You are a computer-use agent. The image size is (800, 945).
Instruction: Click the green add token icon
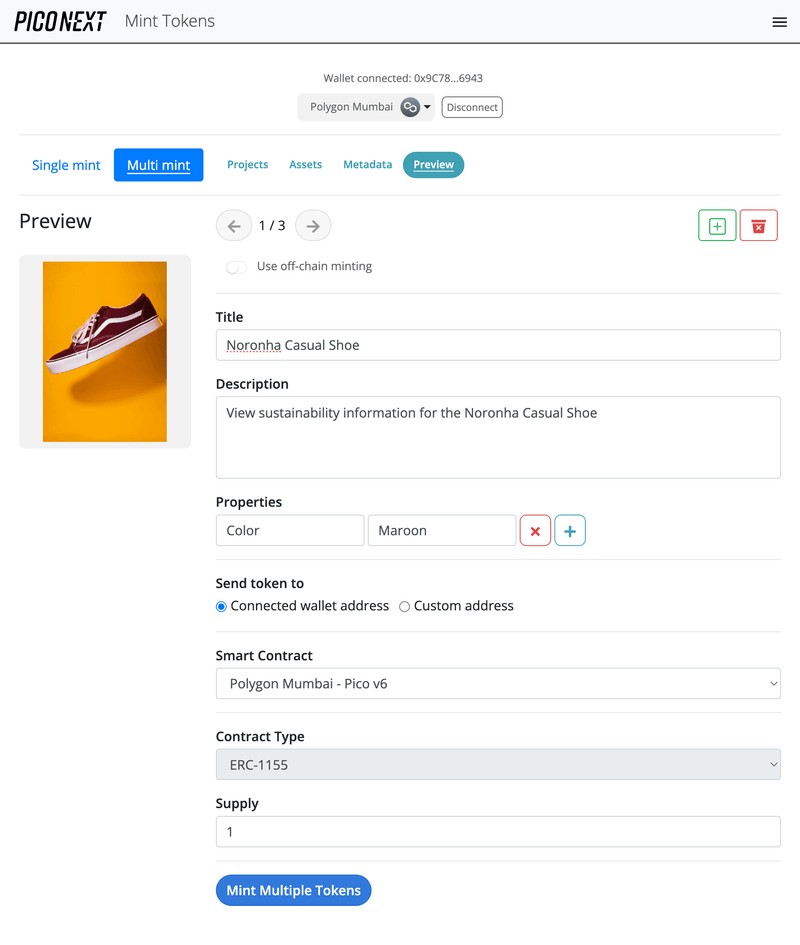(717, 226)
